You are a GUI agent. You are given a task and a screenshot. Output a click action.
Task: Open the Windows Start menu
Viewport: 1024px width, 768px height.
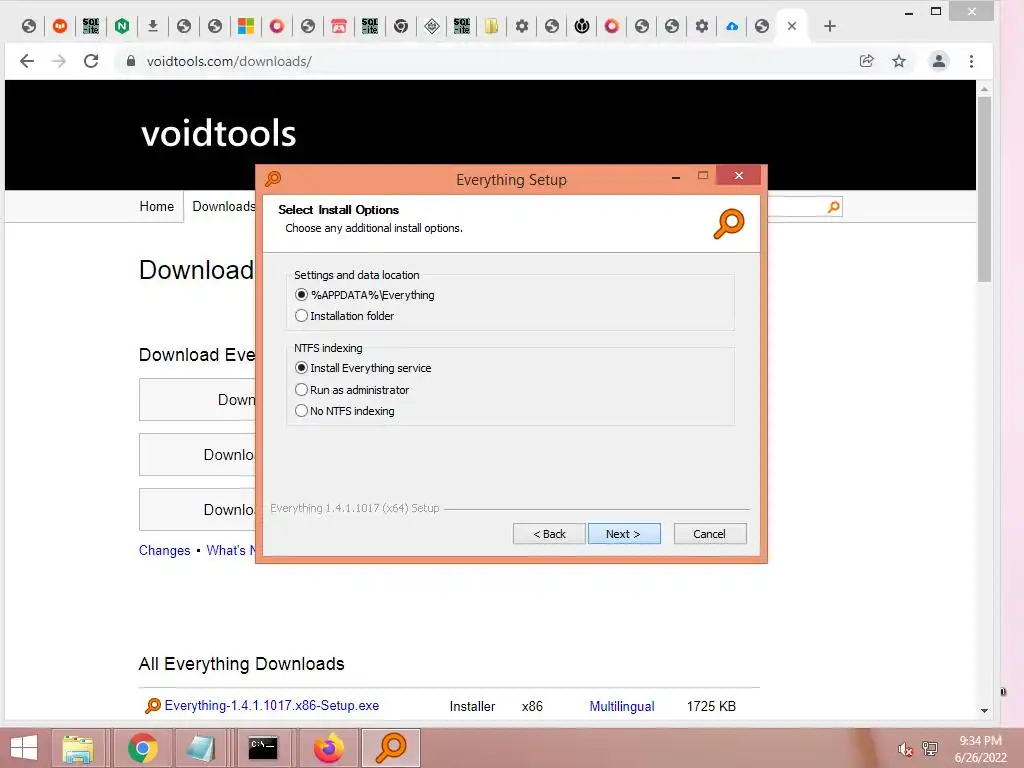24,748
